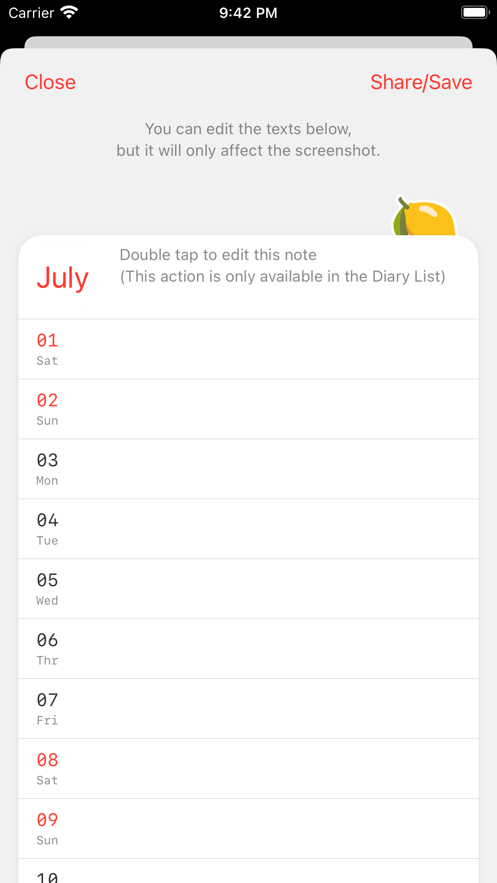Screen dimensions: 497x883
Task: Select the July month title
Action: click(x=62, y=278)
